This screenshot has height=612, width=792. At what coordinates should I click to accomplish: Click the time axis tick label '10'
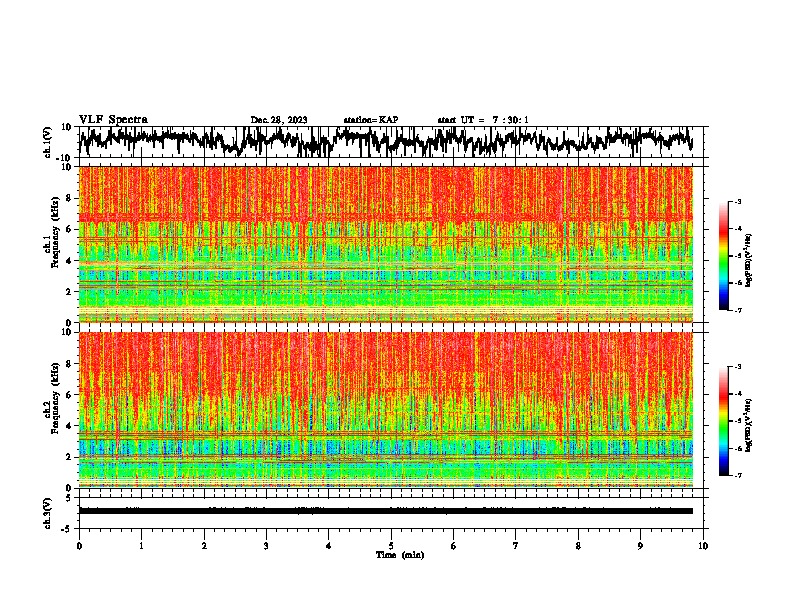[x=703, y=546]
